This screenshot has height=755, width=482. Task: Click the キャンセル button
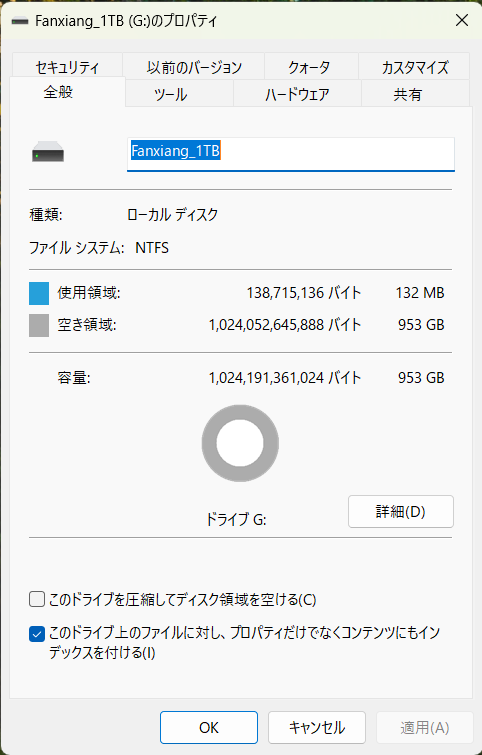[317, 728]
